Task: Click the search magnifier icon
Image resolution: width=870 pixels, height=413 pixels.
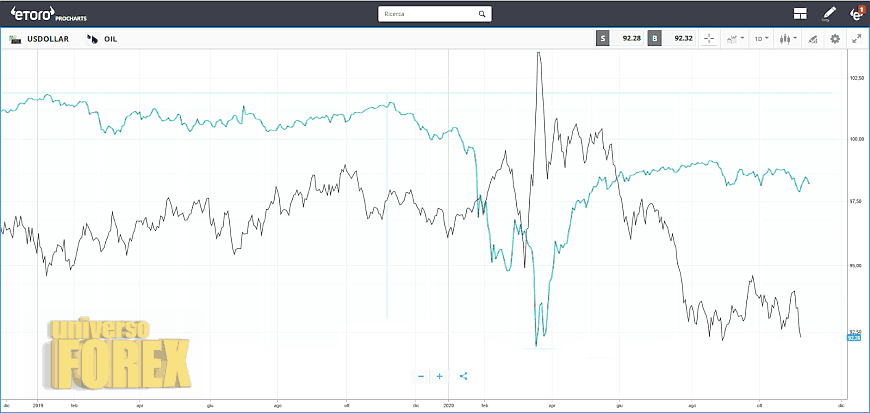Action: point(482,15)
